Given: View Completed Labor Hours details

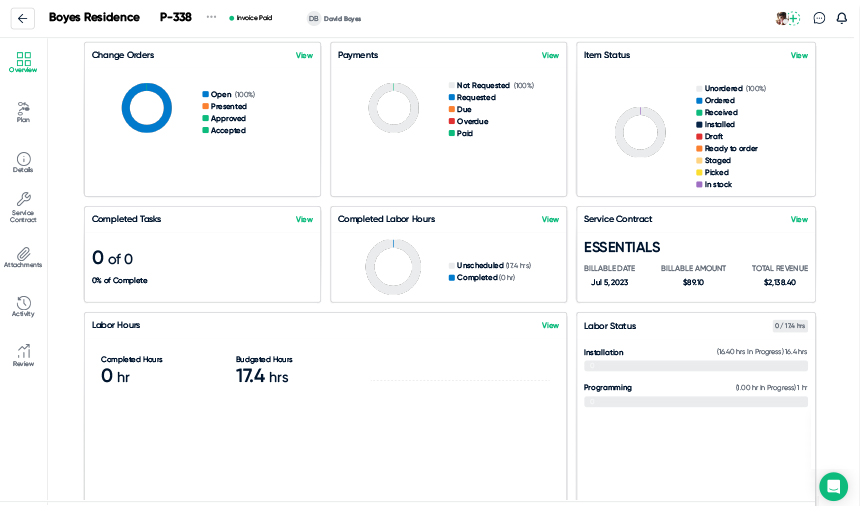Looking at the screenshot, I should (x=550, y=219).
